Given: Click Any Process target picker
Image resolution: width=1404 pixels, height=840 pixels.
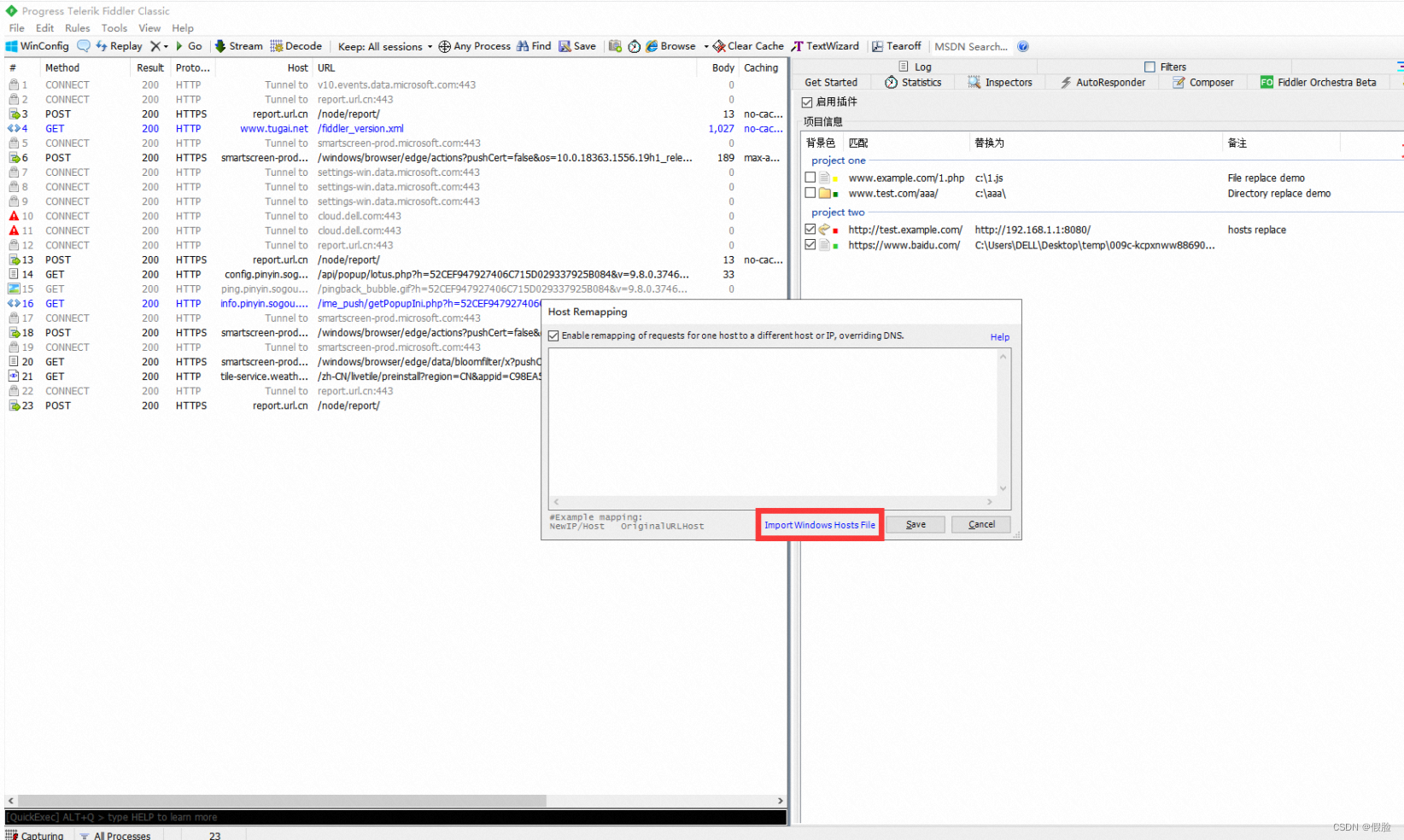Looking at the screenshot, I should 474,46.
